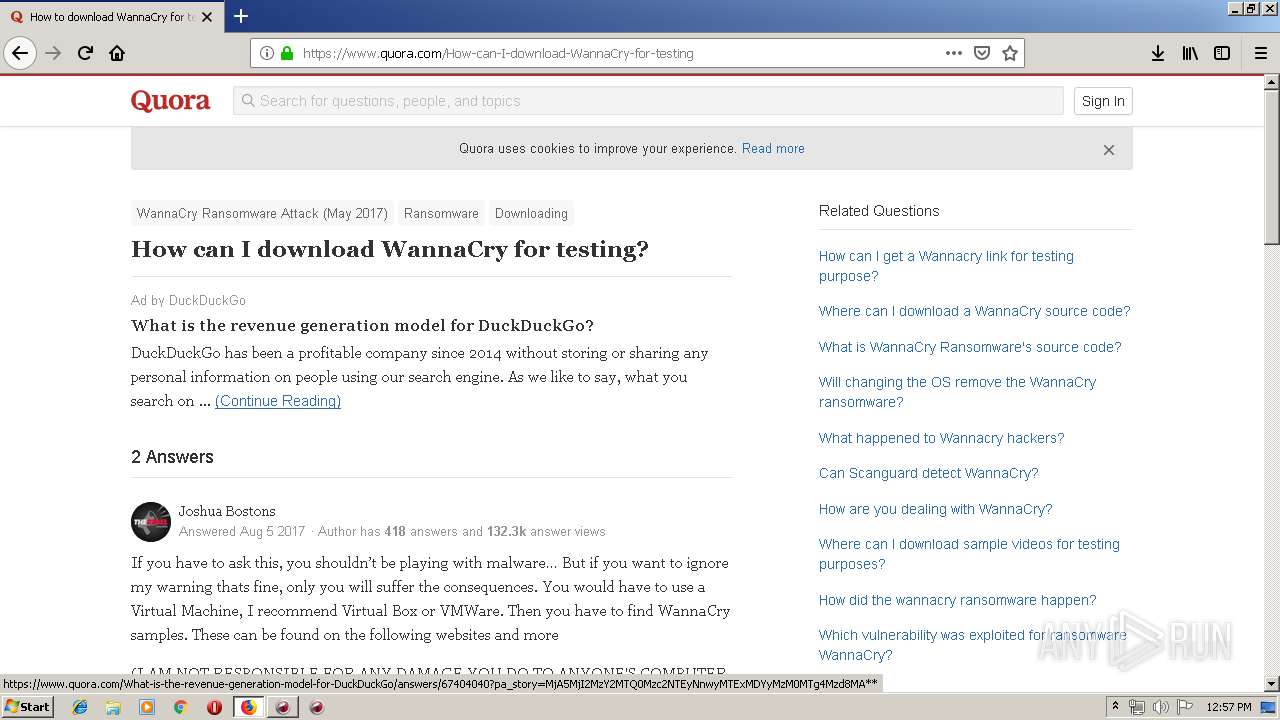1280x720 pixels.
Task: Reload the current page
Action: [85, 53]
